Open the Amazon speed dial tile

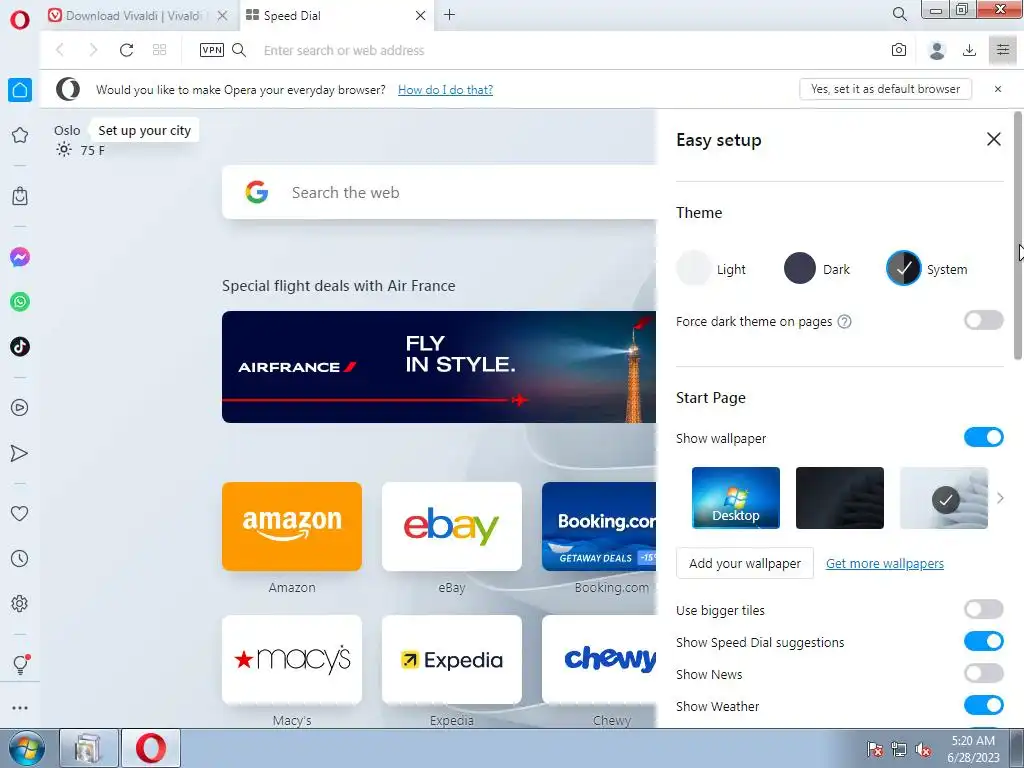point(292,526)
